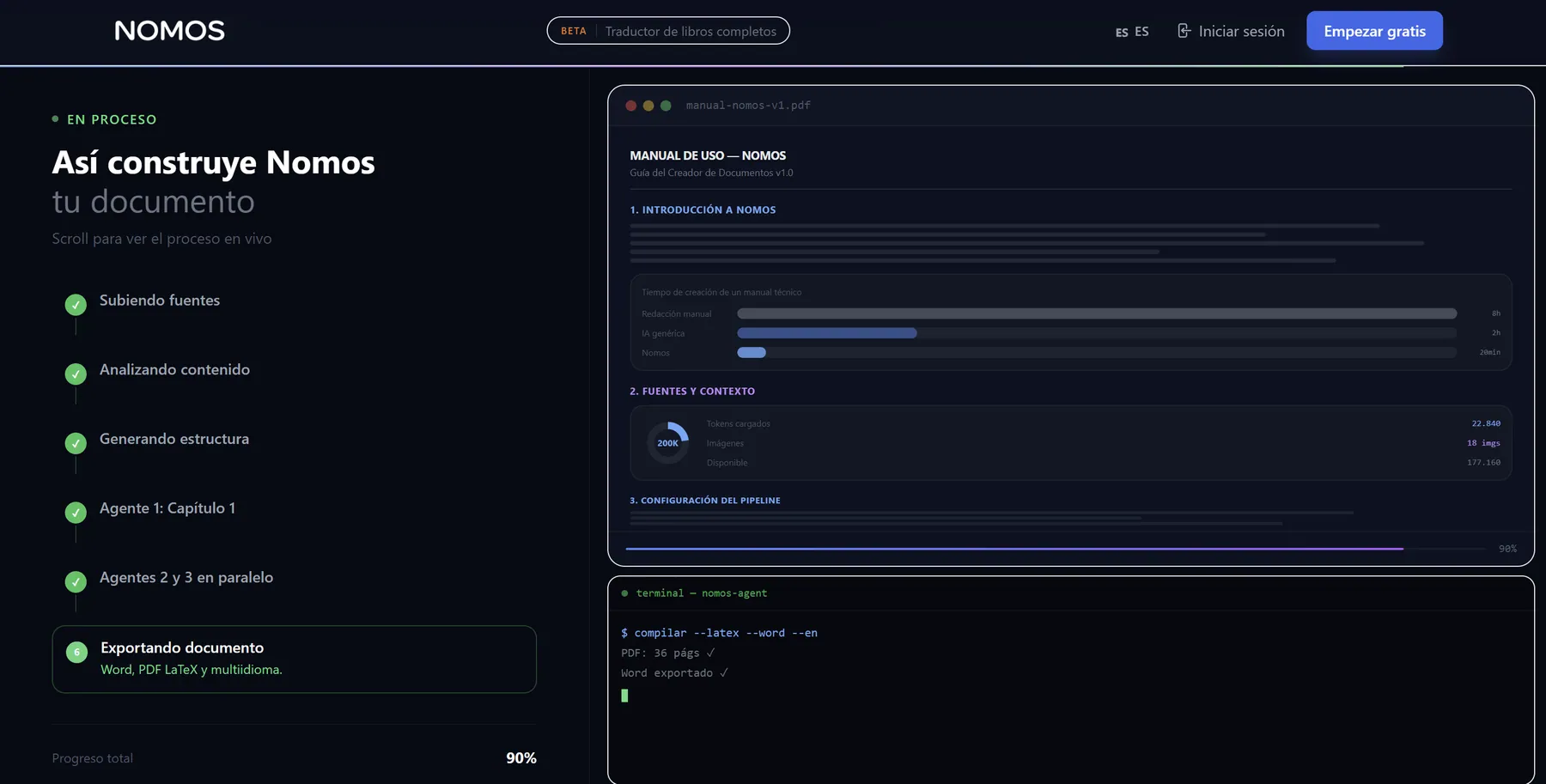Click the BETA badge in the header pill
Image resolution: width=1546 pixels, height=784 pixels.
coord(574,31)
